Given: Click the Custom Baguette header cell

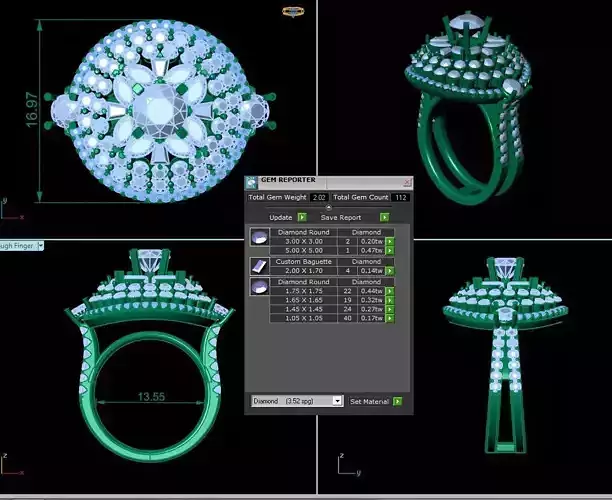Looking at the screenshot, I should point(304,262).
